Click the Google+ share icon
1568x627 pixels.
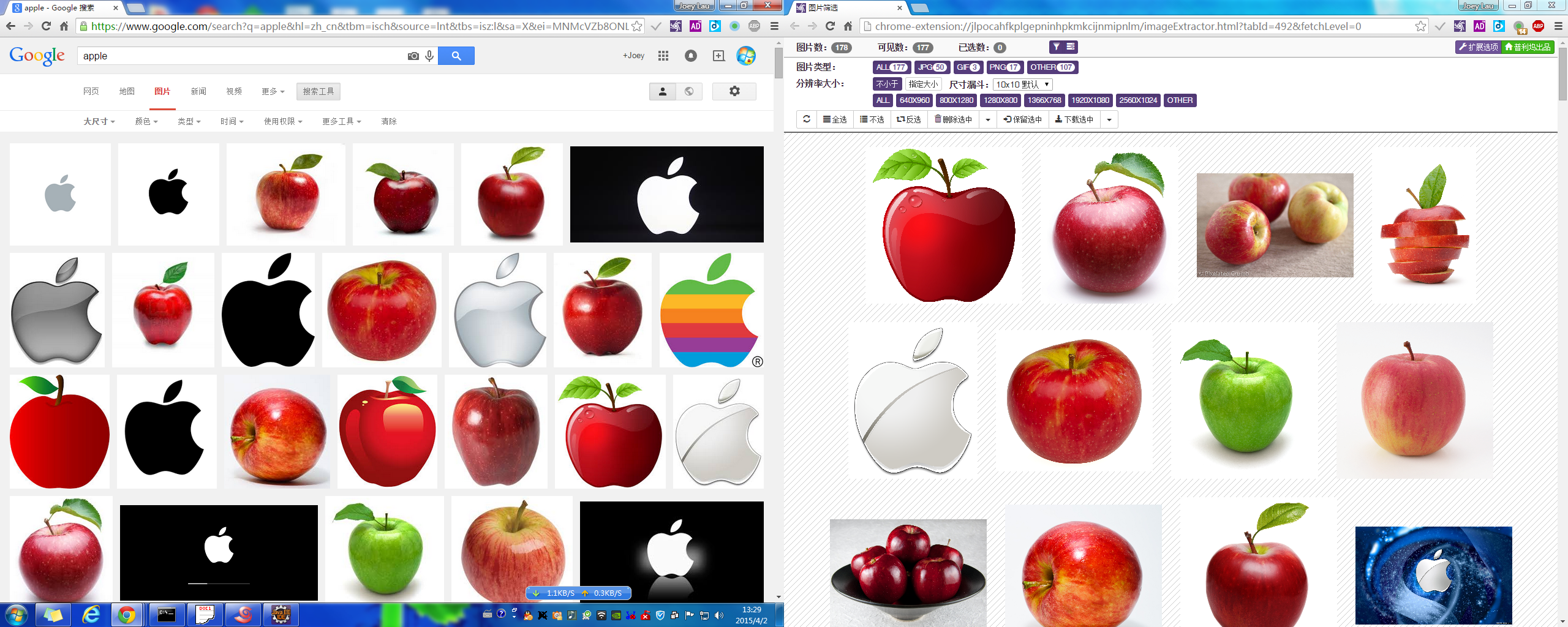tap(718, 56)
